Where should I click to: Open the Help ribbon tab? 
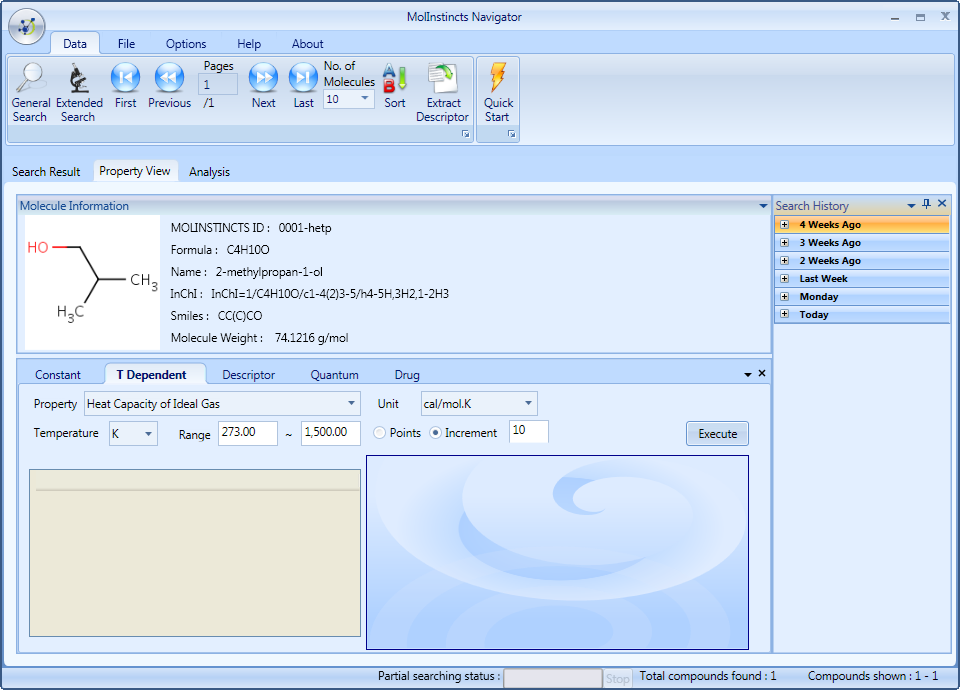(x=249, y=43)
